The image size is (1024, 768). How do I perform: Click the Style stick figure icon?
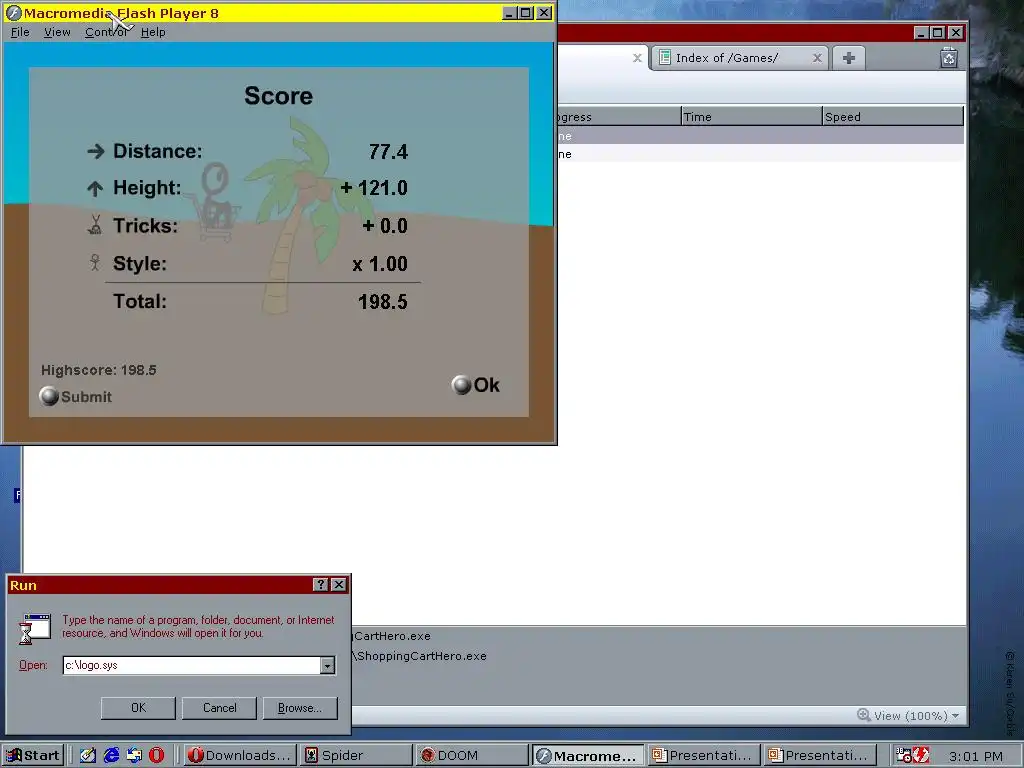coord(95,263)
